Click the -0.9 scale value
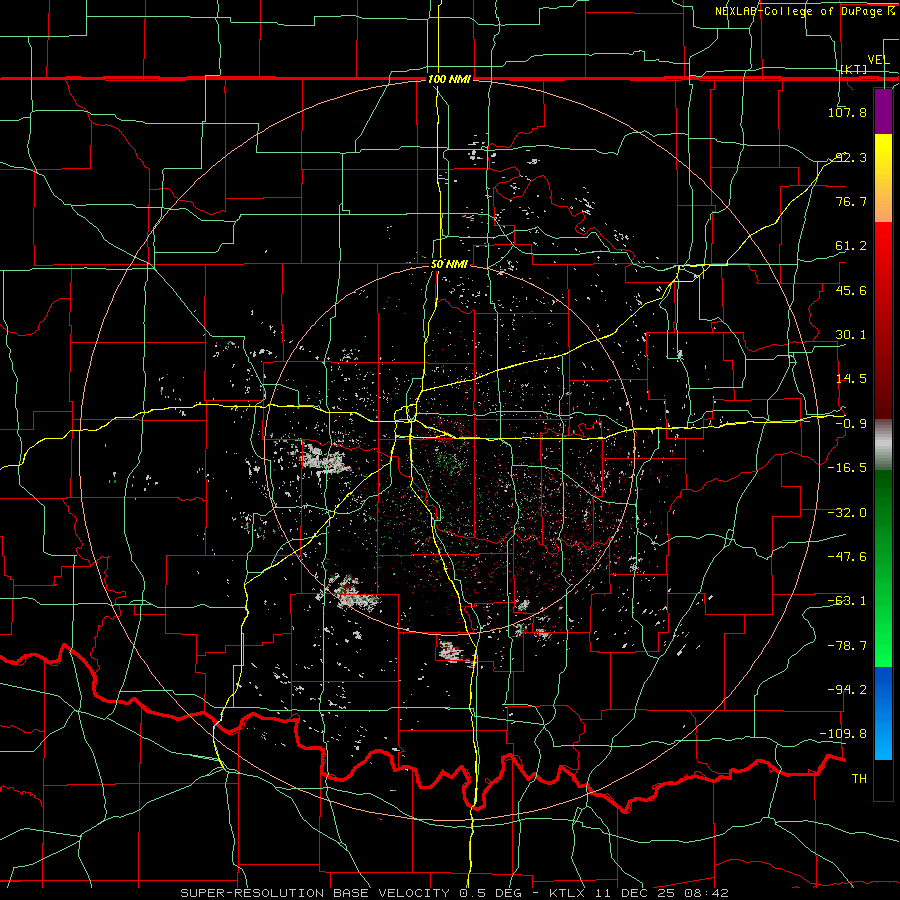The height and width of the screenshot is (900, 900). pos(851,424)
